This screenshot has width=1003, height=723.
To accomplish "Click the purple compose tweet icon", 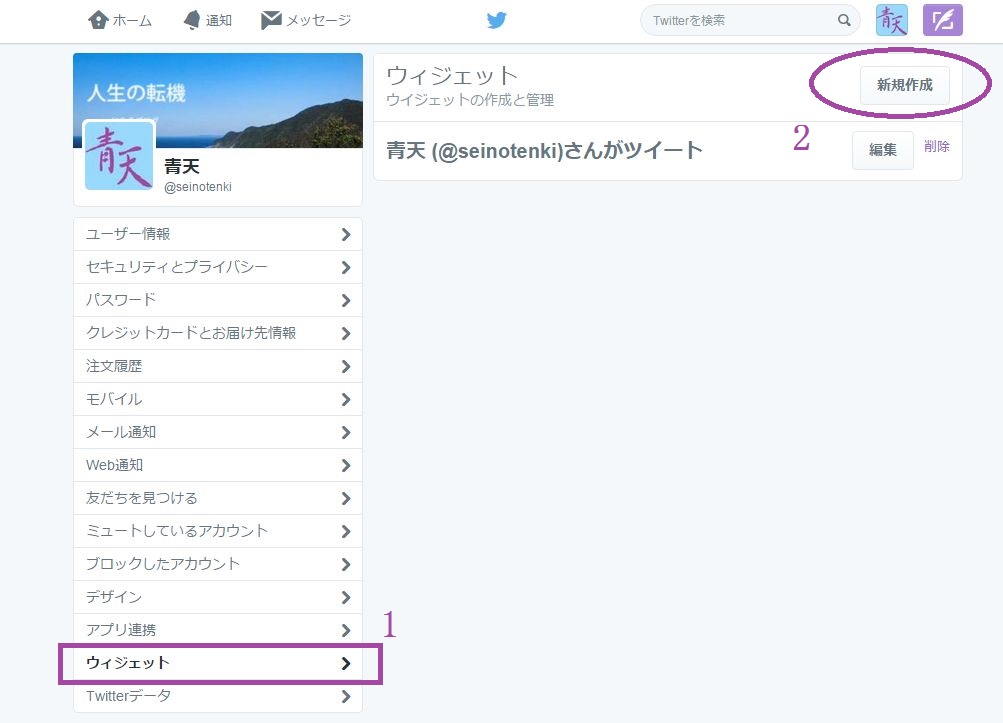I will coord(942,20).
